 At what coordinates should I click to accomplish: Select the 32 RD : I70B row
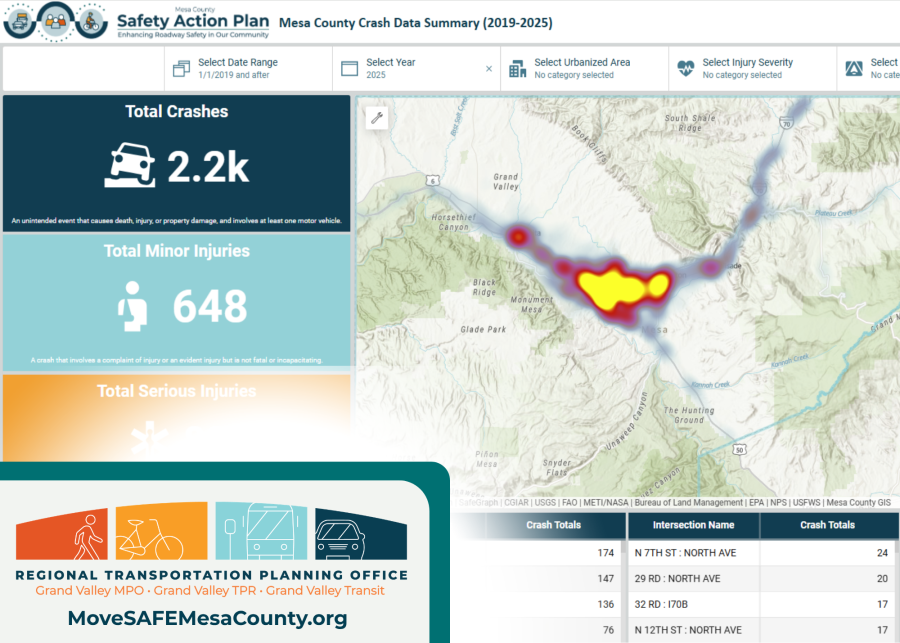[x=761, y=605]
